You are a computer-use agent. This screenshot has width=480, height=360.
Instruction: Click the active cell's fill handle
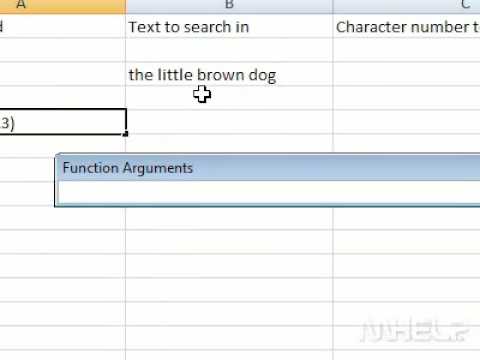pyautogui.click(x=125, y=134)
